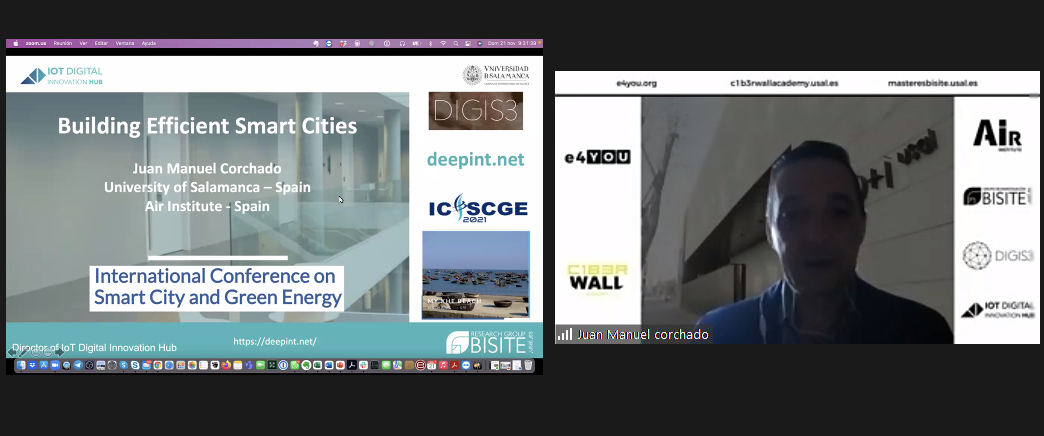Open the Trash in the dock
This screenshot has height=436, width=1044.
(x=528, y=365)
